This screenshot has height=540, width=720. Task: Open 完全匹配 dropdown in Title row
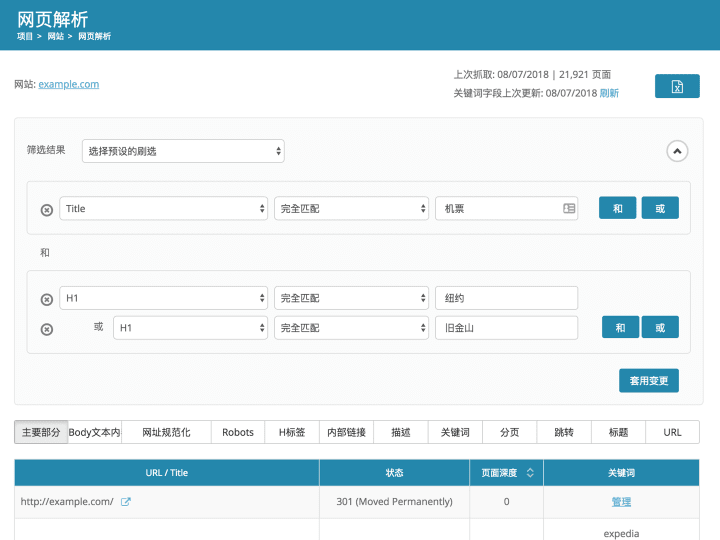point(351,208)
